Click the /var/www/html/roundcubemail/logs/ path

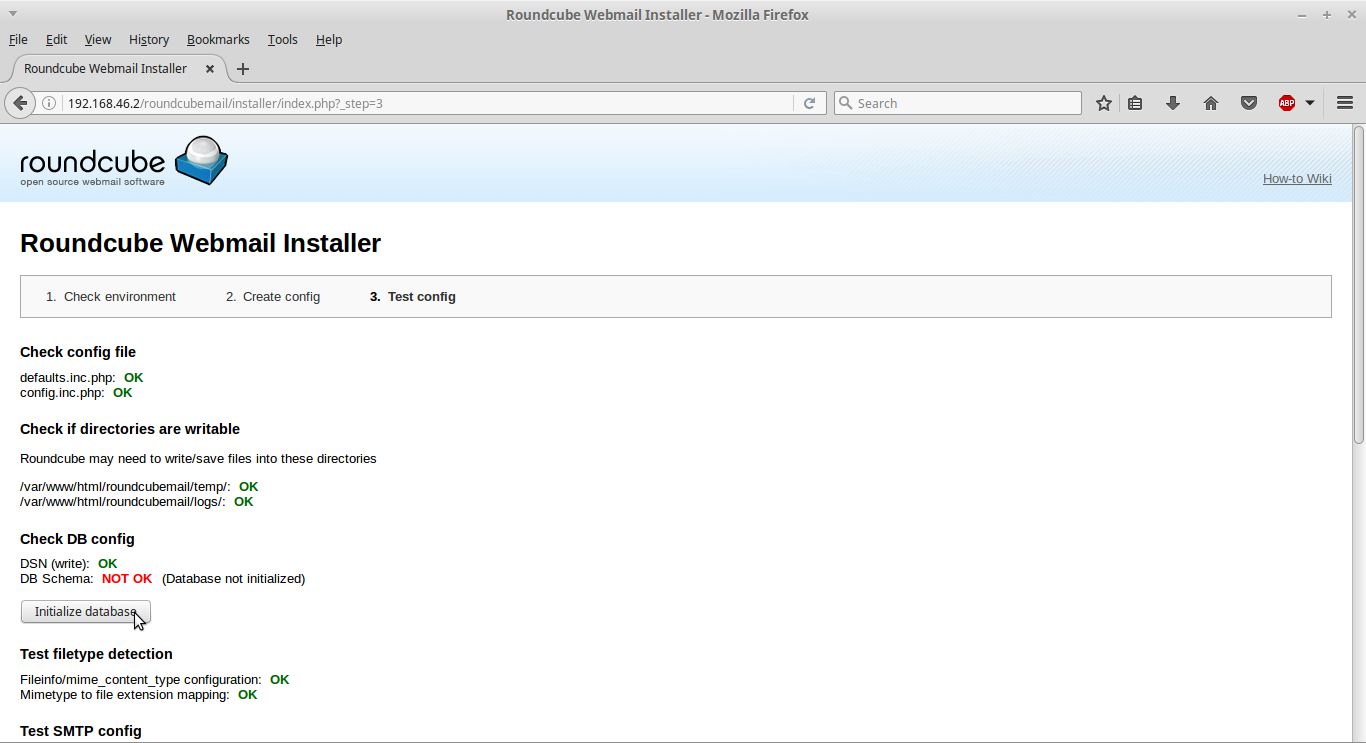tap(123, 502)
